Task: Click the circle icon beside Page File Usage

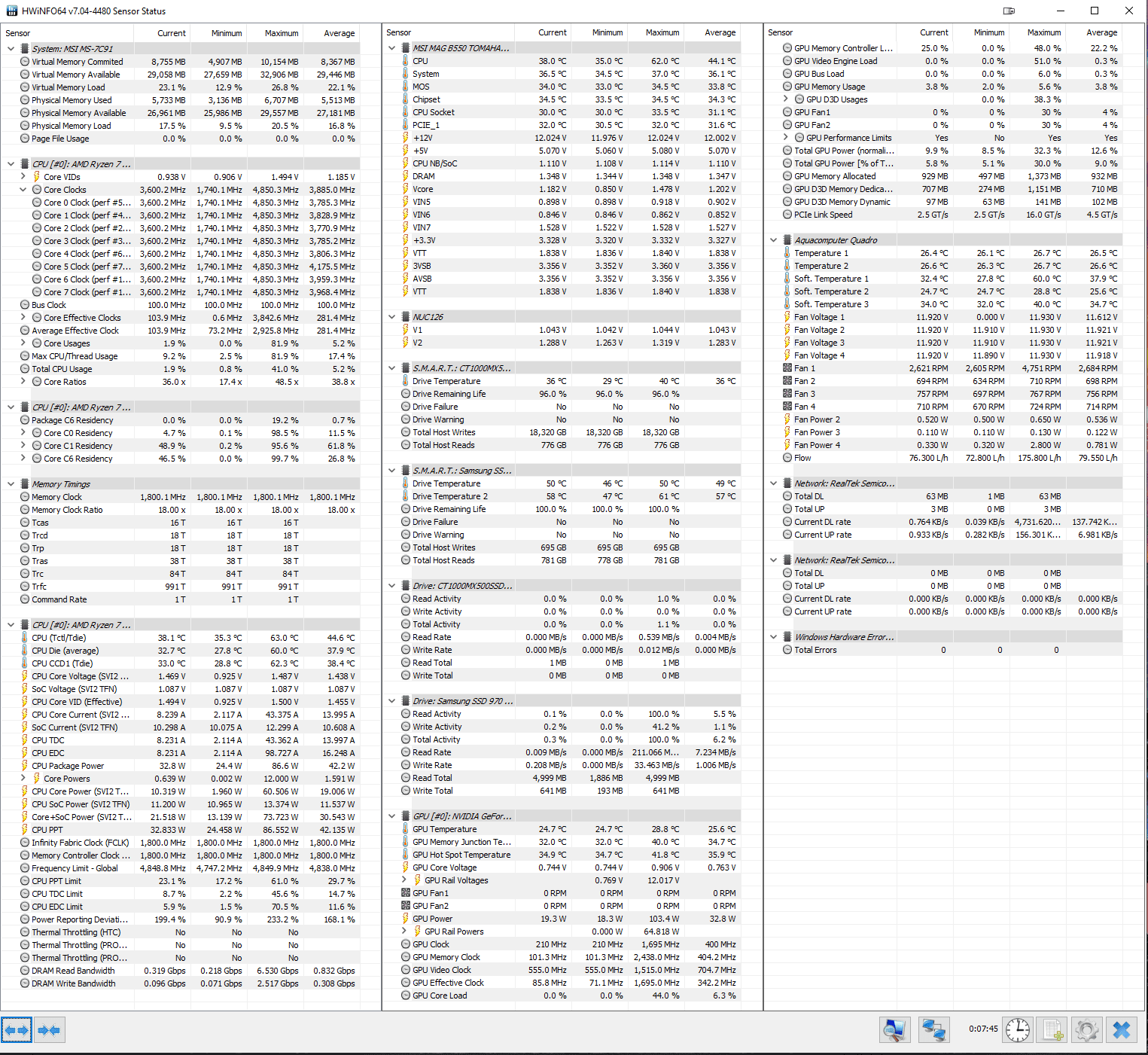Action: [x=25, y=139]
